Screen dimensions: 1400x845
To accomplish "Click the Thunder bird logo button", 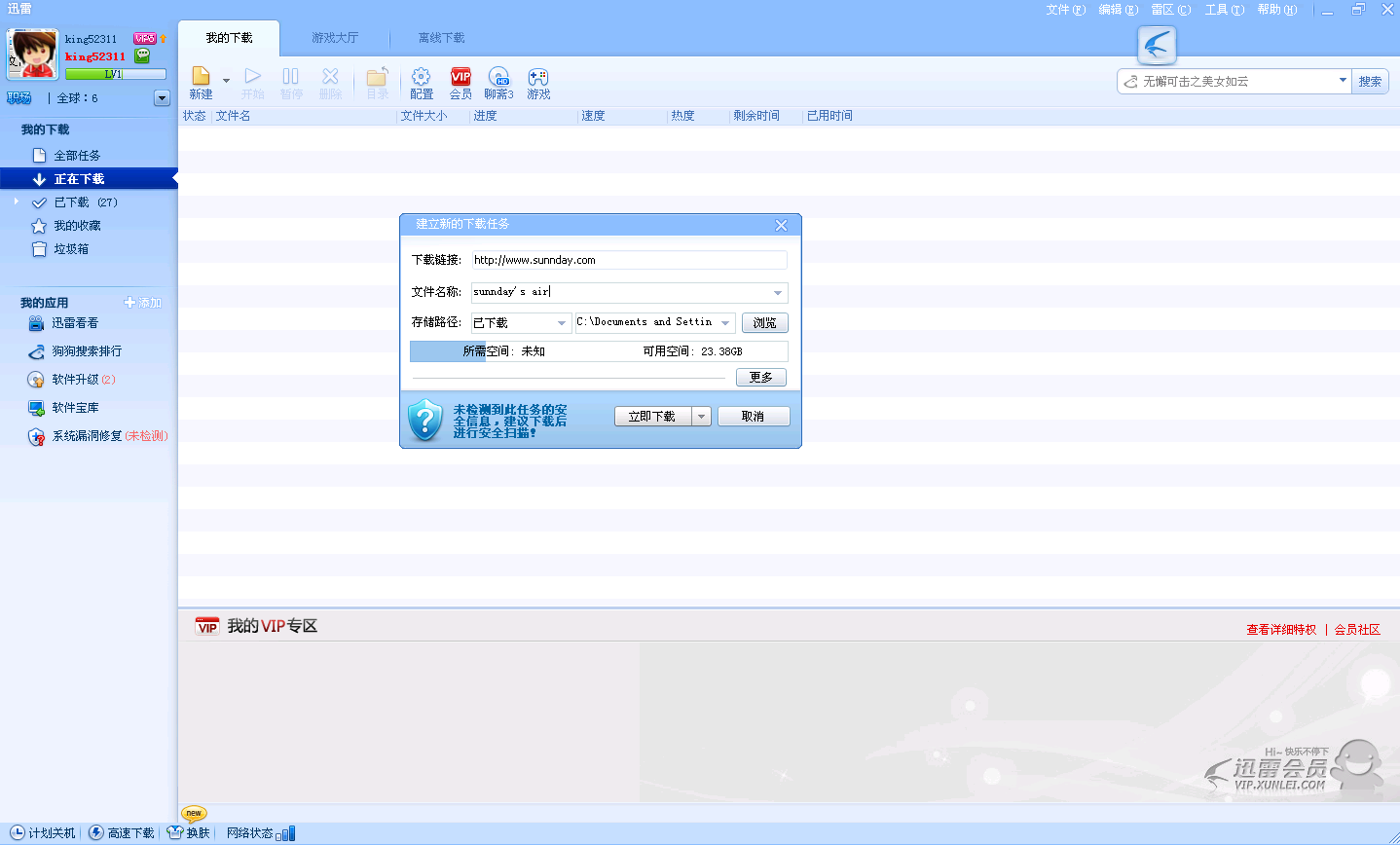I will point(1157,45).
